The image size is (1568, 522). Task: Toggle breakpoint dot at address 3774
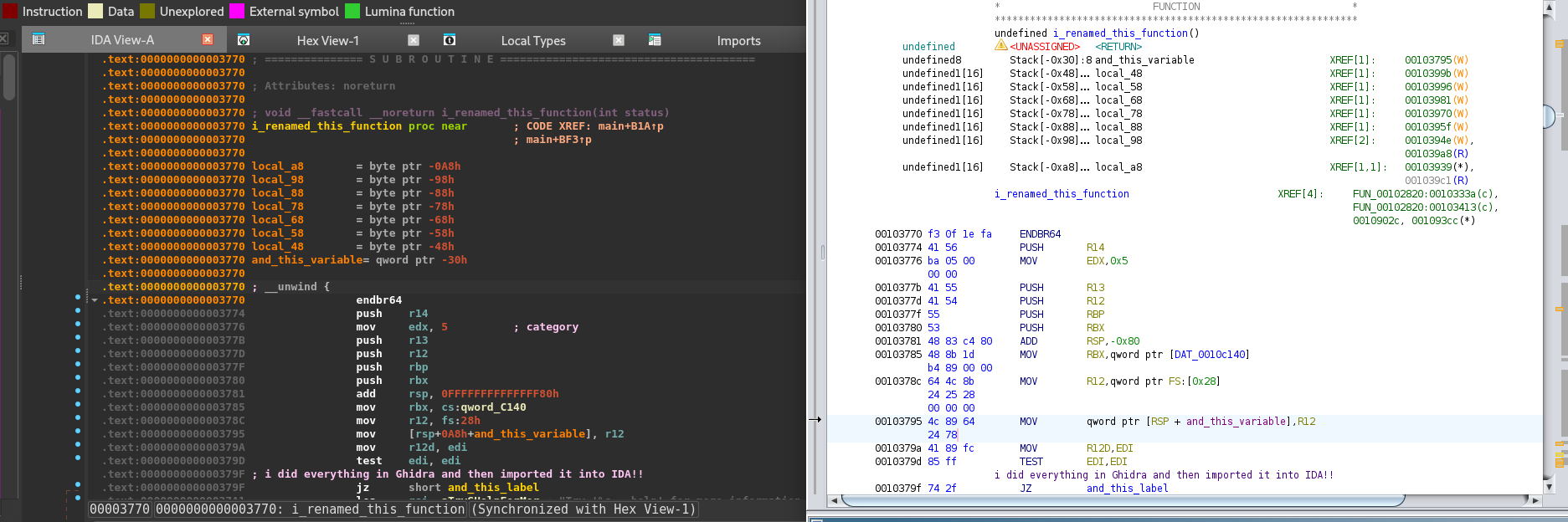point(78,310)
